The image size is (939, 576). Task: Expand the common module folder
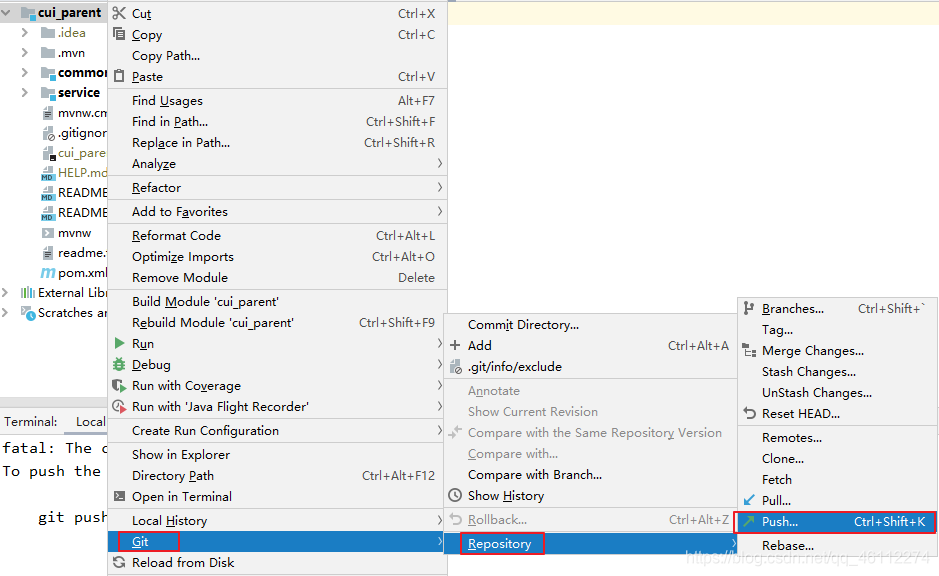click(25, 72)
